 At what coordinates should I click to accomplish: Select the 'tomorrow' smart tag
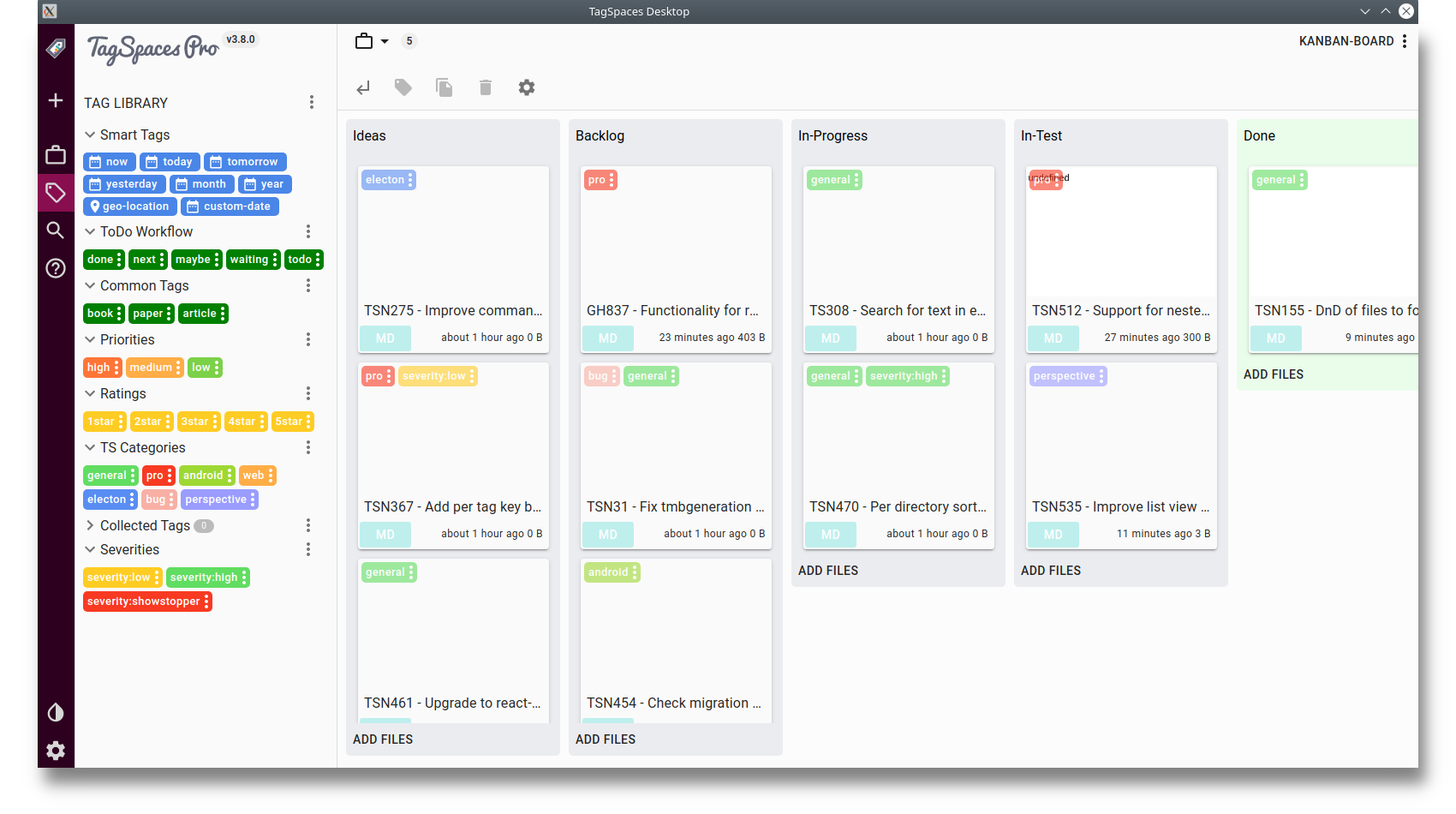(245, 162)
